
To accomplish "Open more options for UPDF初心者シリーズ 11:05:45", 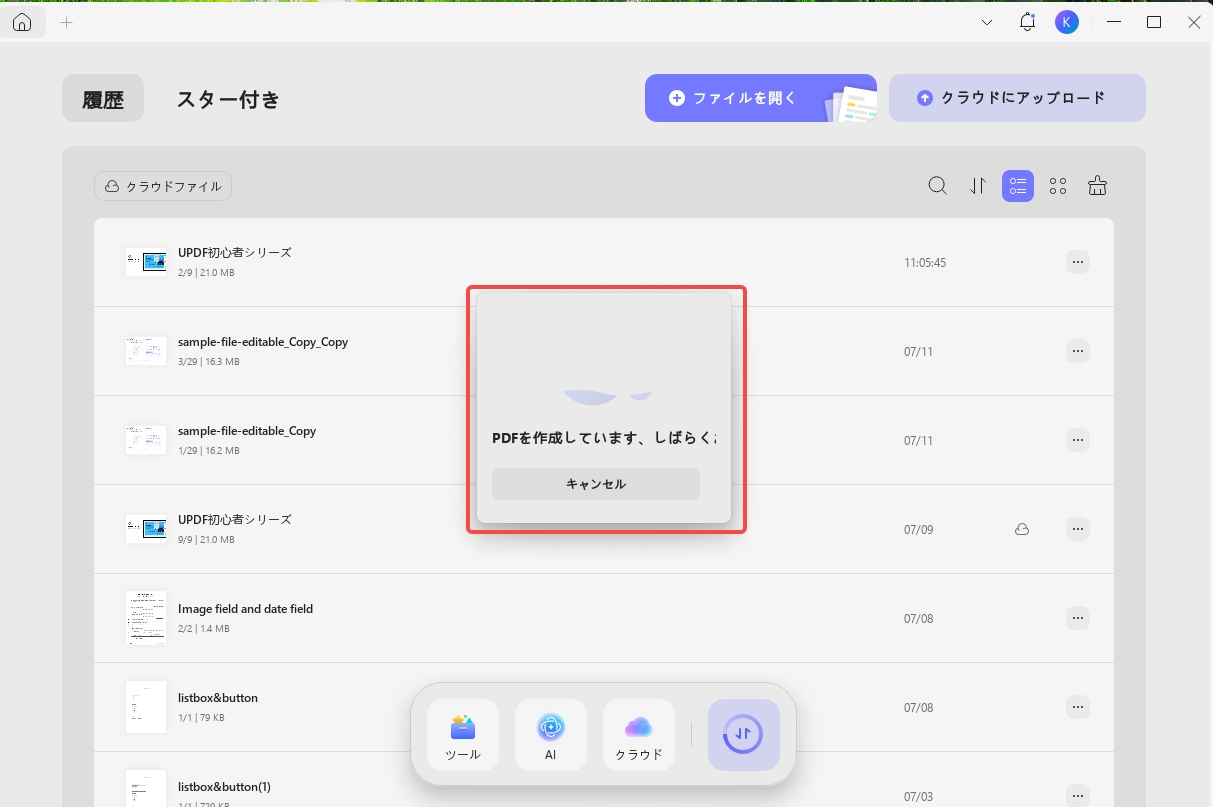I will [1077, 262].
